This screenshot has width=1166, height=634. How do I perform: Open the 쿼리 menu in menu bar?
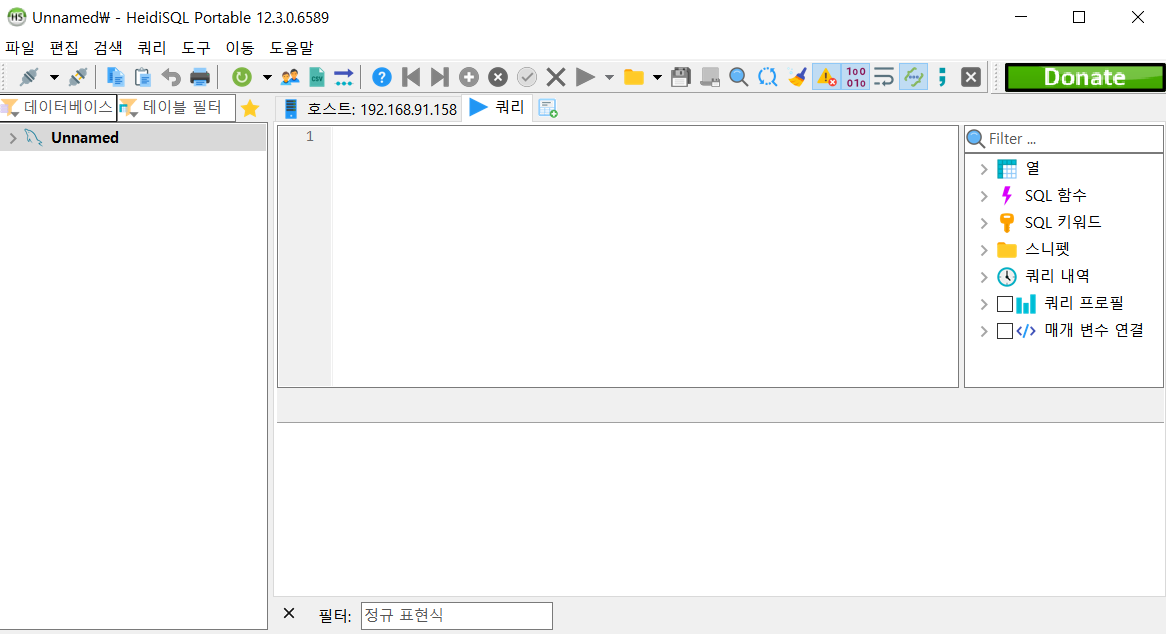[x=152, y=48]
